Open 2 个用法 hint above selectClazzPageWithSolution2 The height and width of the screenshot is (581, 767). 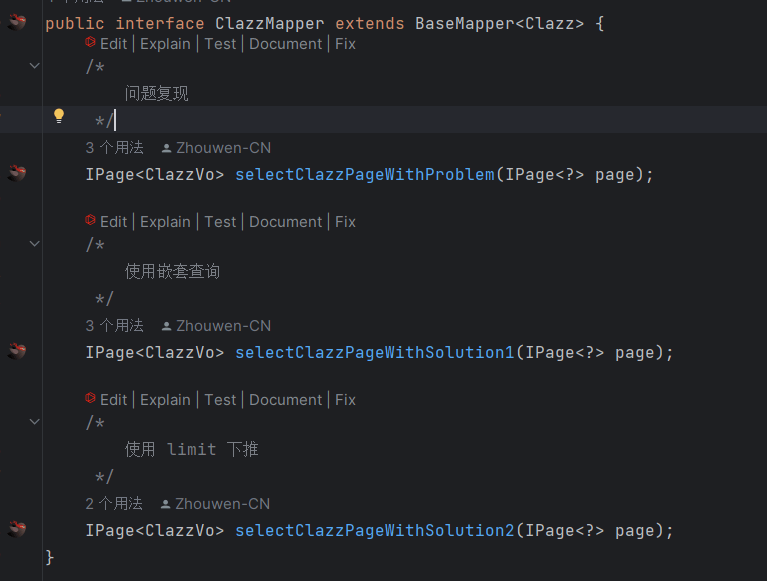[x=114, y=504]
